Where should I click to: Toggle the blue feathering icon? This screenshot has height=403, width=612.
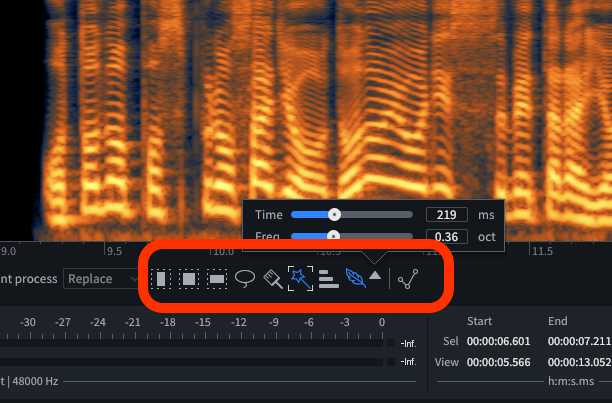[x=355, y=279]
